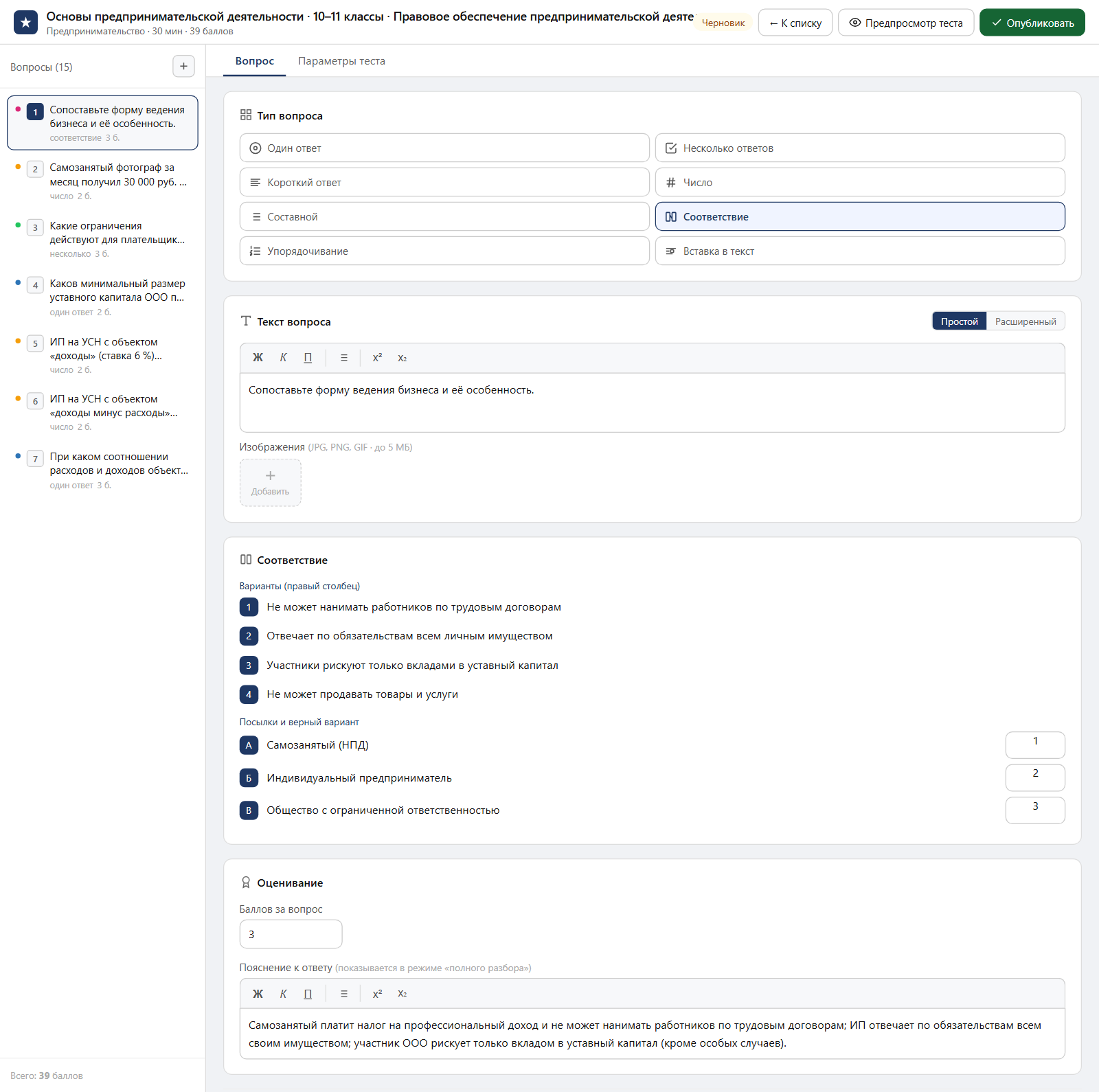Add a new question with the plus button
The image size is (1099, 1092).
coord(183,67)
